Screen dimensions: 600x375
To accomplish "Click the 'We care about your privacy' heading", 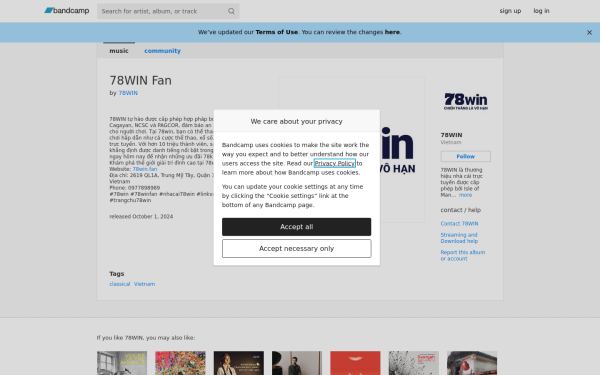I will 297,121.
